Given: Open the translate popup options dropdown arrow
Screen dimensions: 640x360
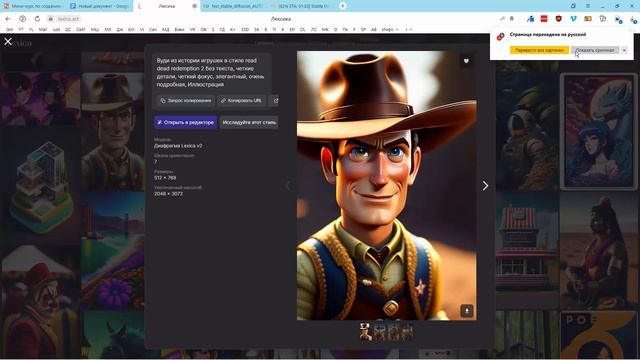Looking at the screenshot, I should pyautogui.click(x=624, y=50).
